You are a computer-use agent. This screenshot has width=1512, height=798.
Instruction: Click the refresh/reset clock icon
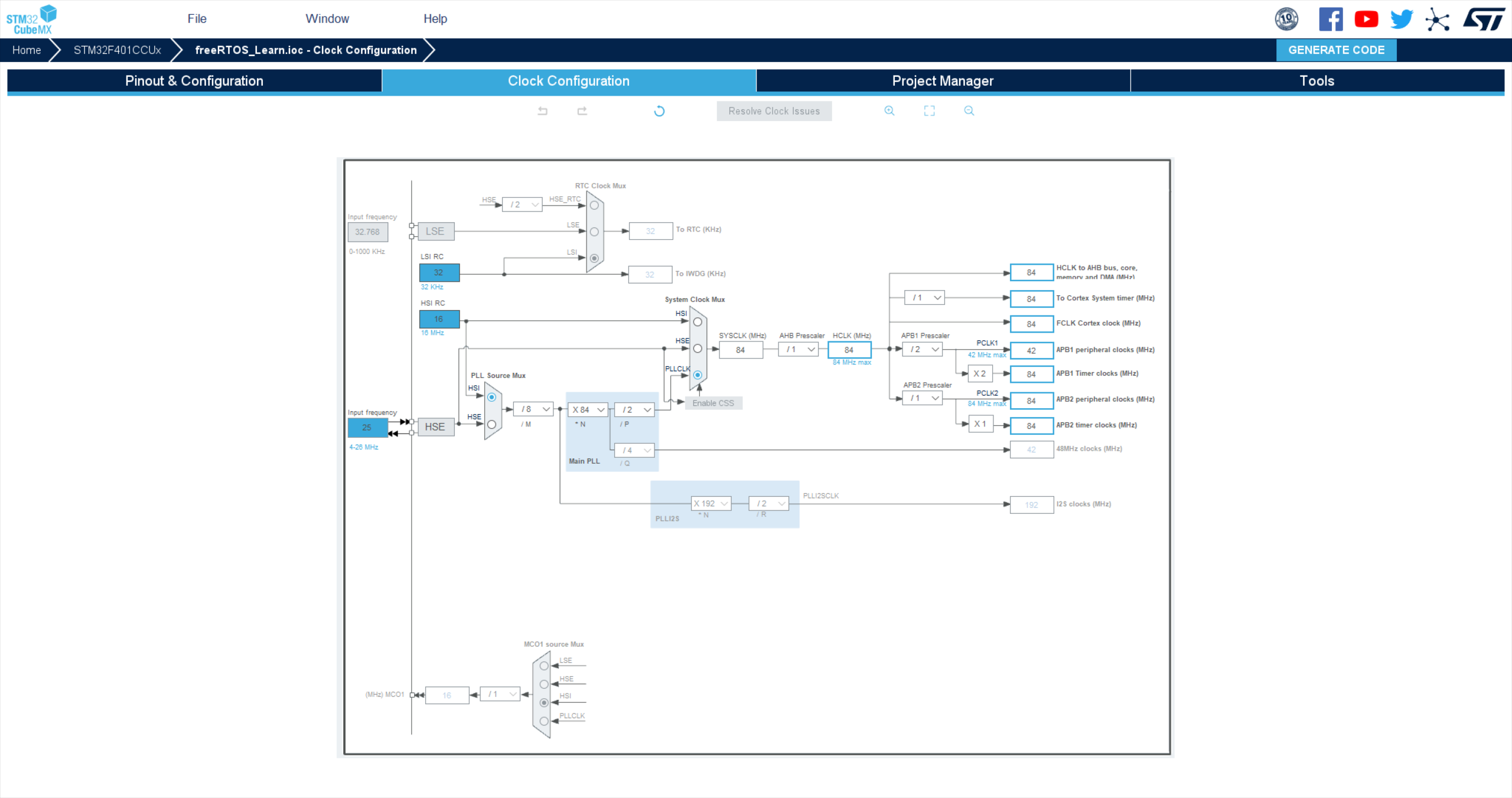coord(659,111)
